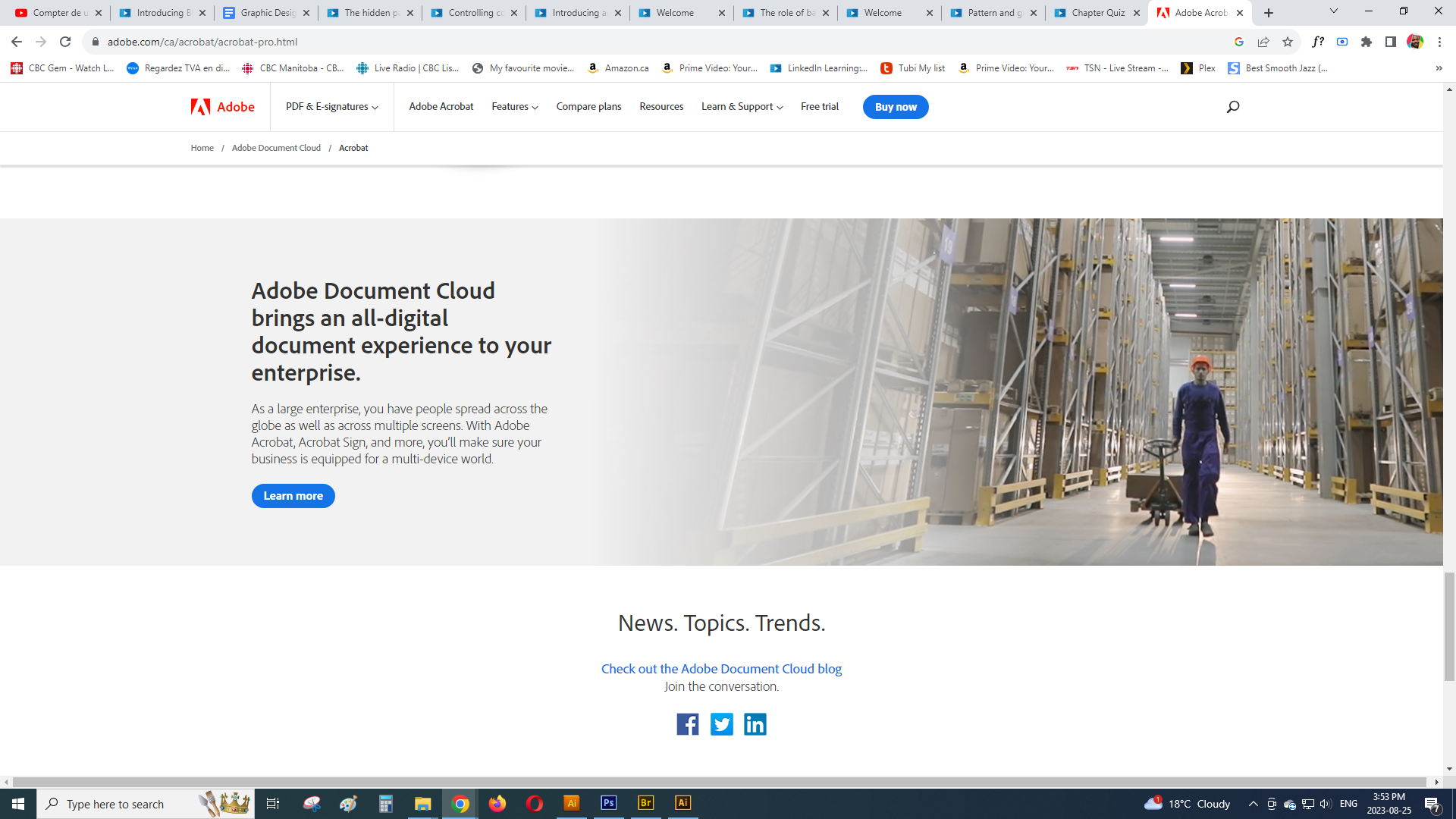Screen dimensions: 1456x819
Task: Switch to the Chapter Quiz tab
Action: tap(1097, 13)
